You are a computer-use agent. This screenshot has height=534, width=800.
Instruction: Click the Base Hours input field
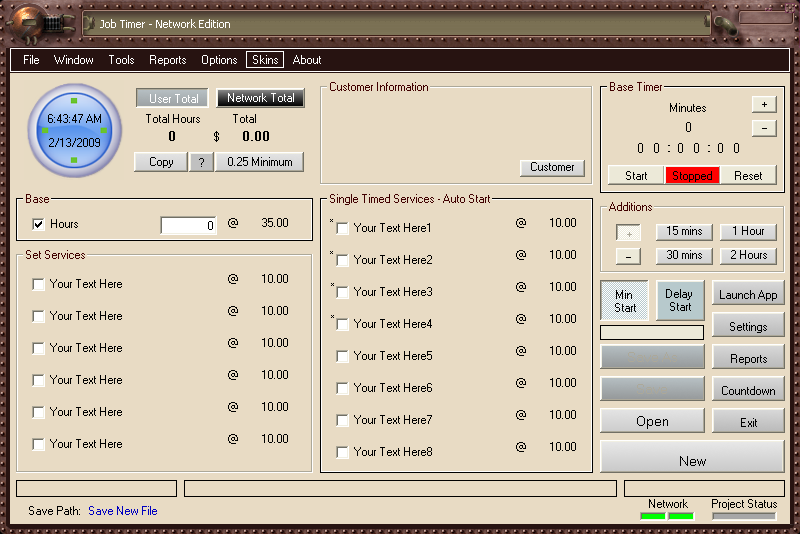(x=188, y=225)
